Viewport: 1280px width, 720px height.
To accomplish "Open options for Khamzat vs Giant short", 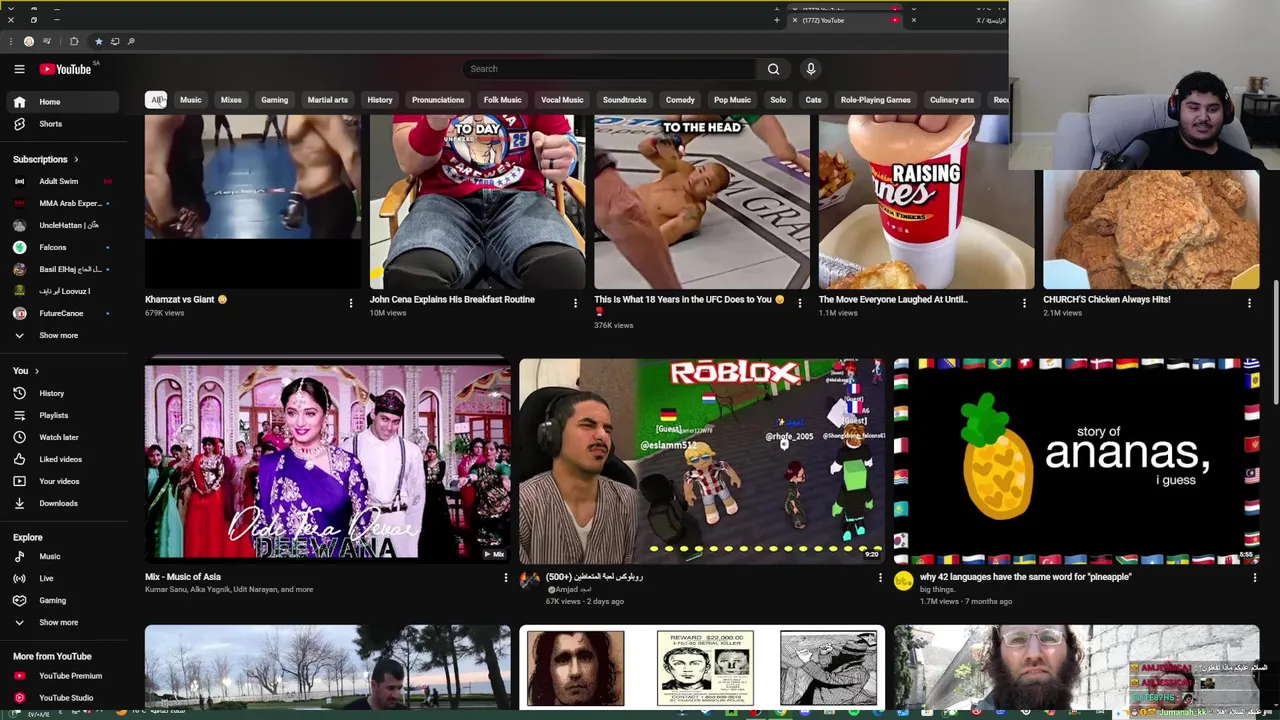I will pyautogui.click(x=350, y=303).
